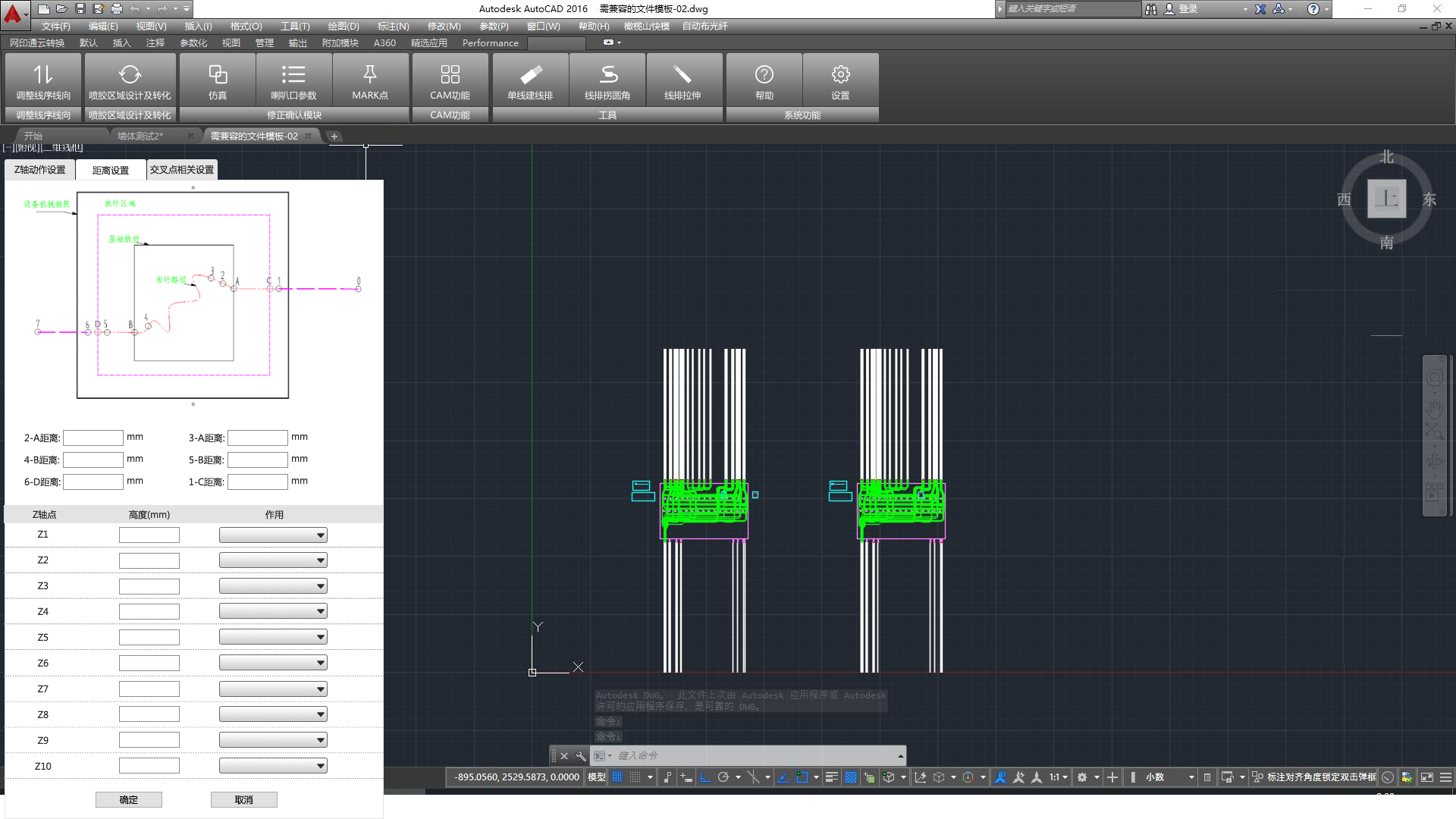Toggle the drawing grid display in status bar

[617, 777]
